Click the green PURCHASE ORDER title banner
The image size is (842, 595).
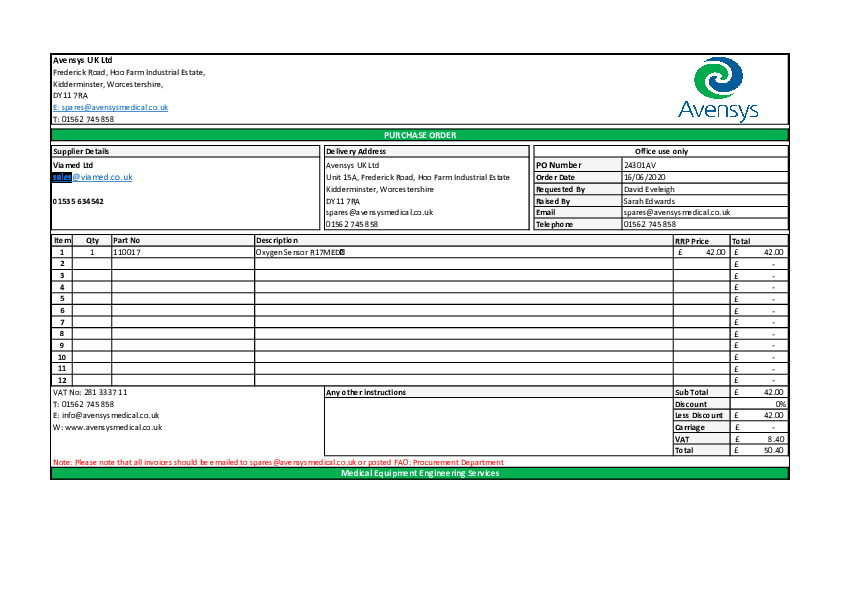(x=420, y=134)
